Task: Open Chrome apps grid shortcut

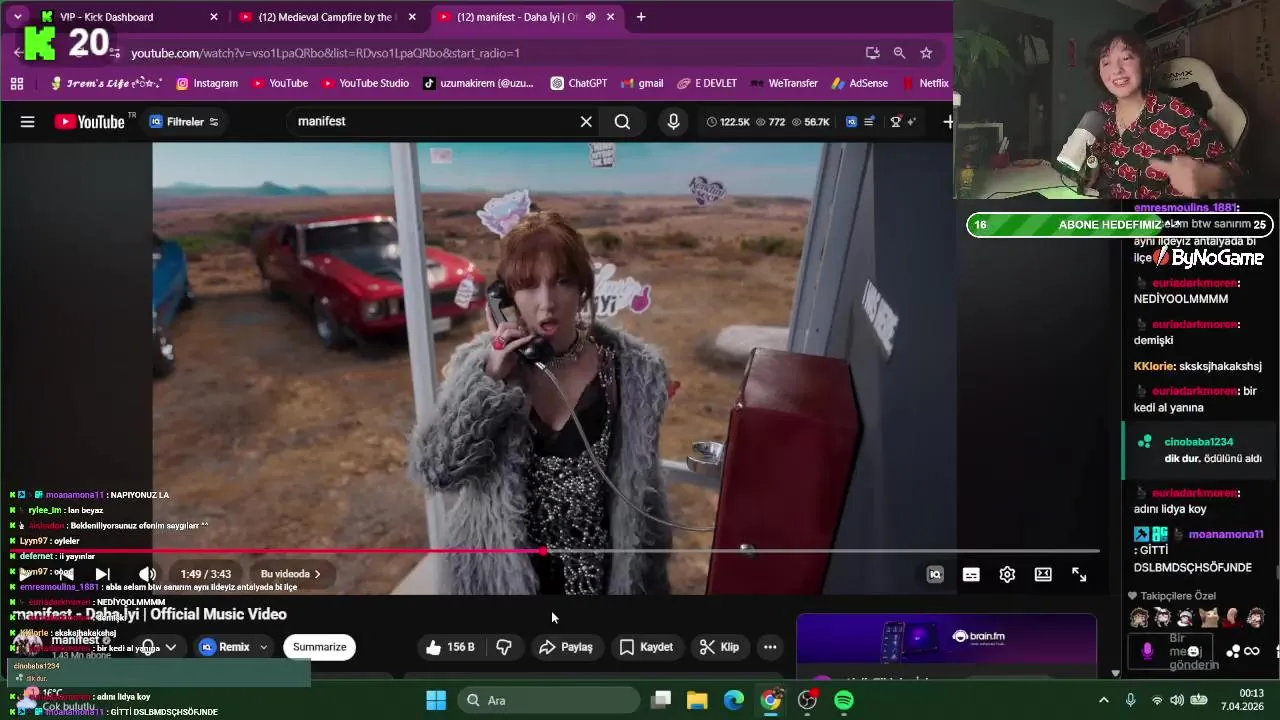Action: coord(17,83)
